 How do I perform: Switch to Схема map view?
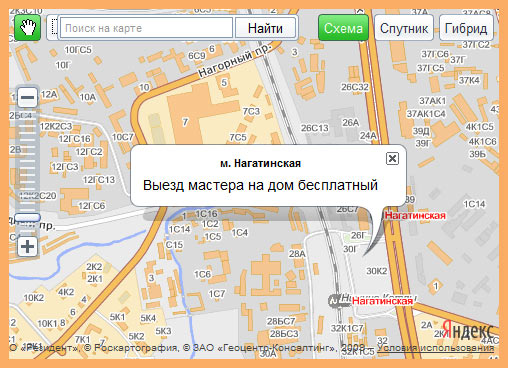coord(343,28)
